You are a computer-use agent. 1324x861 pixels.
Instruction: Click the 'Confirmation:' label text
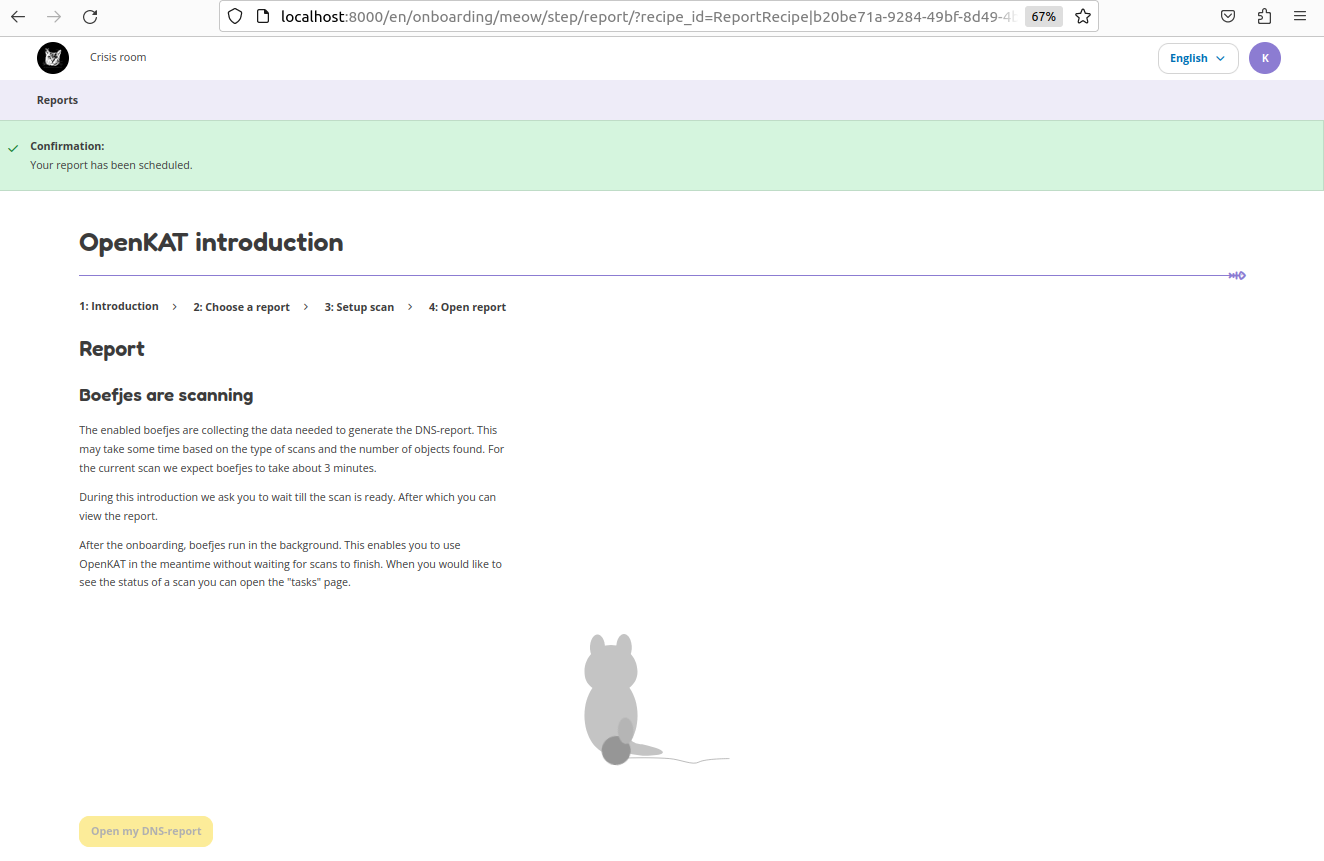click(x=67, y=146)
